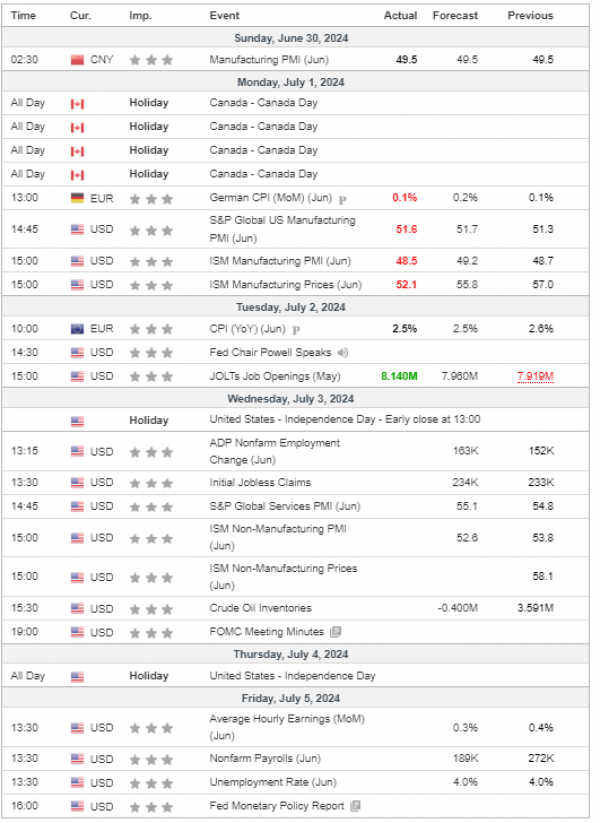Viewport: 600px width, 823px height.
Task: Open the ISM Non-Manufacturing Prices (Jun) event
Action: tap(283, 577)
